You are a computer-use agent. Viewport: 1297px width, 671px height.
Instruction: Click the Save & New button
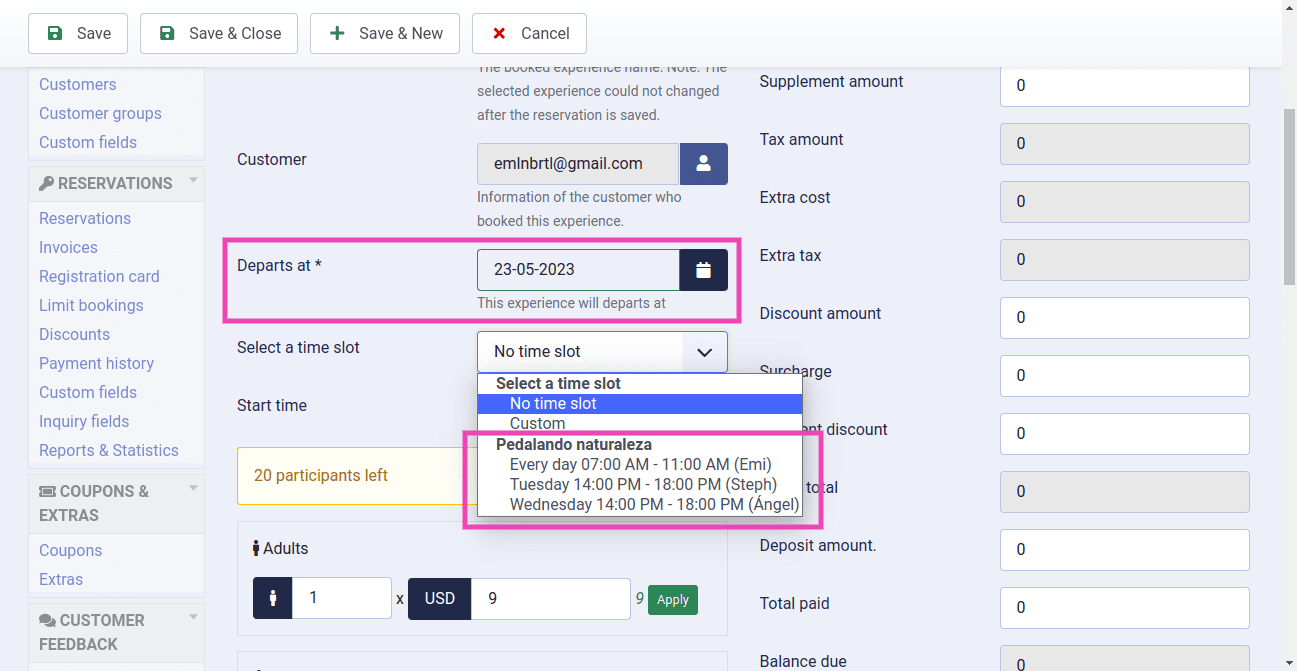(384, 34)
